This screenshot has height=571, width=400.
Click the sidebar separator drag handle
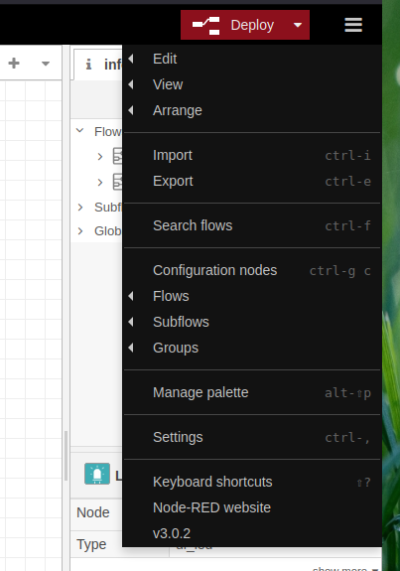coord(66,456)
